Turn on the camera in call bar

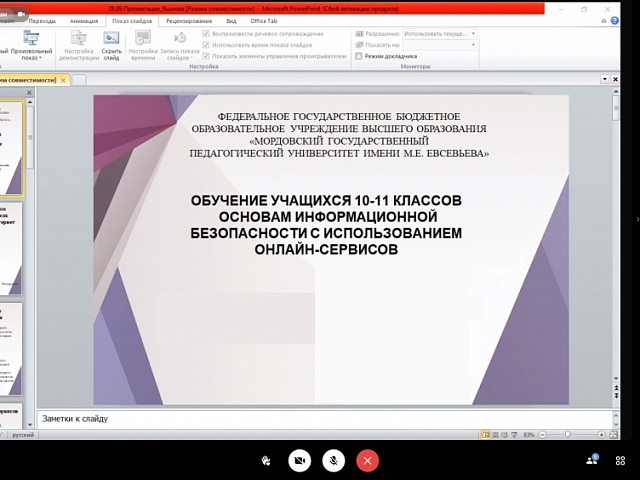click(x=299, y=460)
